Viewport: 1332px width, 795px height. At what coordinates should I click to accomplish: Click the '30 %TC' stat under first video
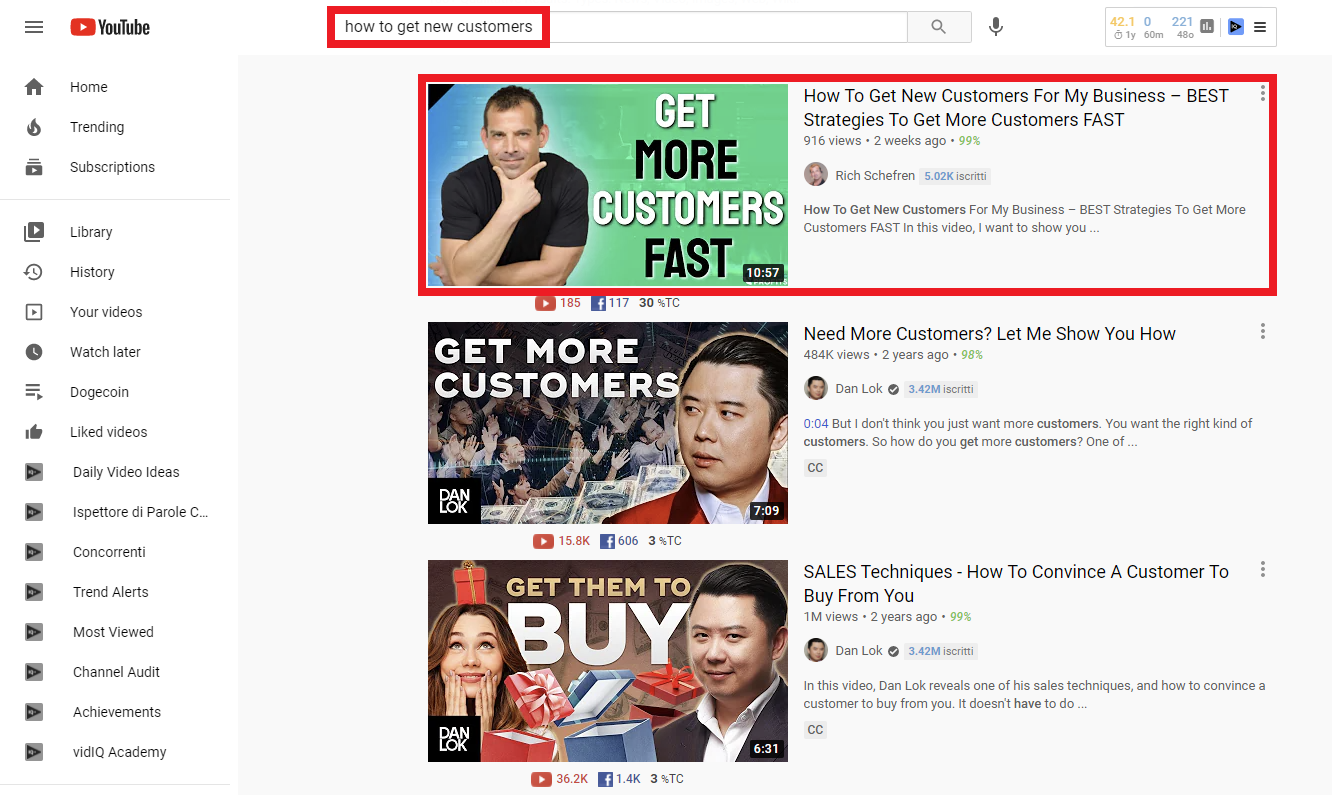tap(659, 303)
